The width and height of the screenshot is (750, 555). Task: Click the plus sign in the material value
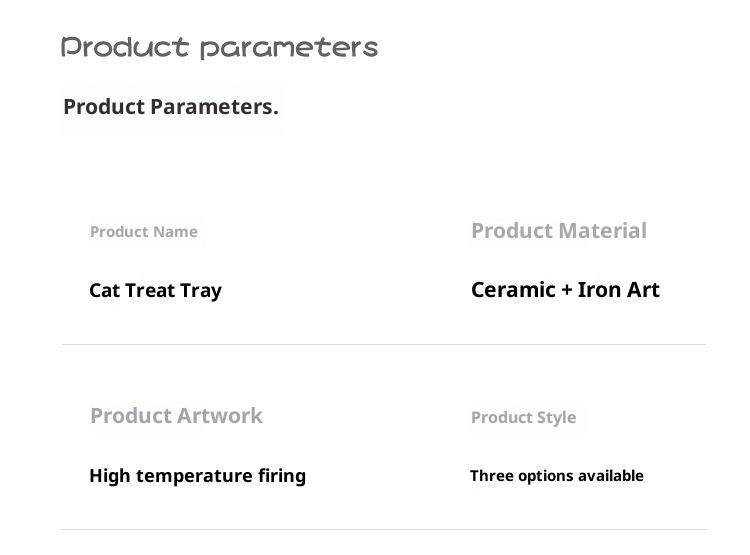[x=567, y=290]
